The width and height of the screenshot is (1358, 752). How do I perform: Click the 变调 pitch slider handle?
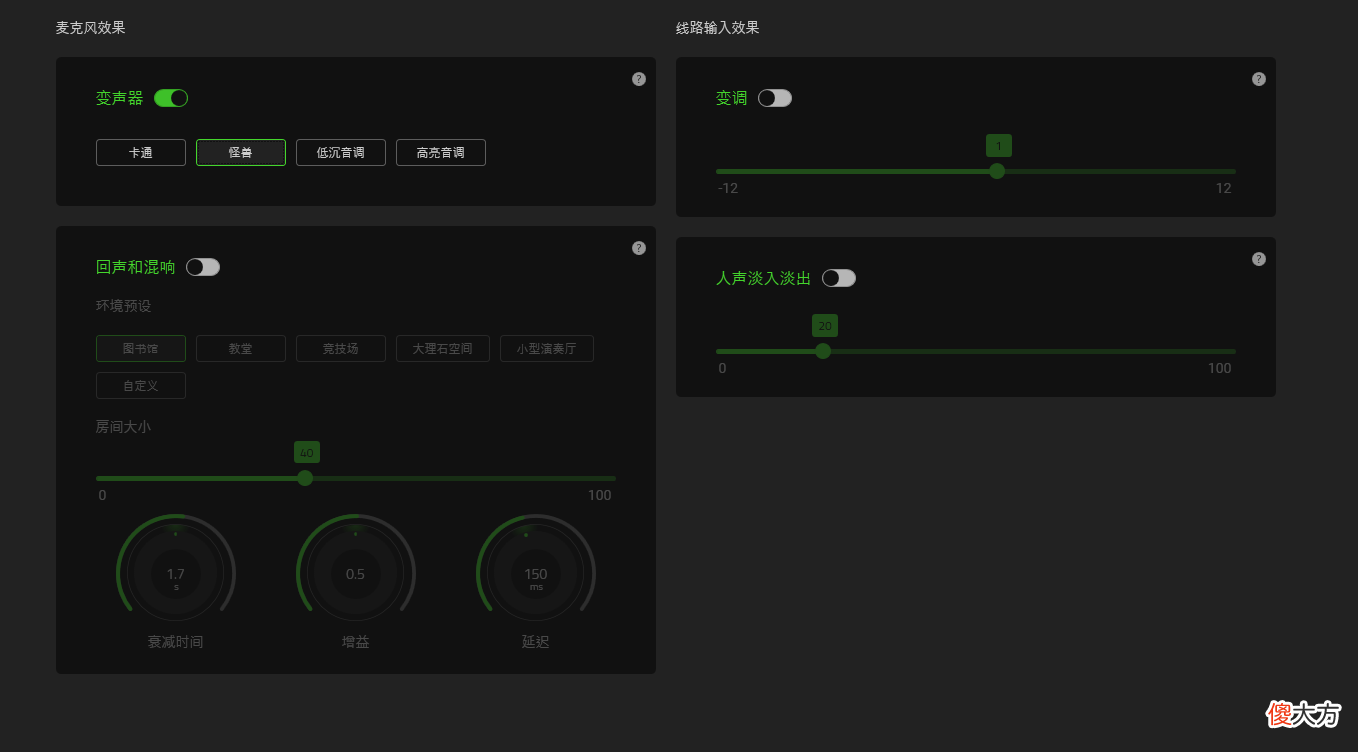point(997,171)
